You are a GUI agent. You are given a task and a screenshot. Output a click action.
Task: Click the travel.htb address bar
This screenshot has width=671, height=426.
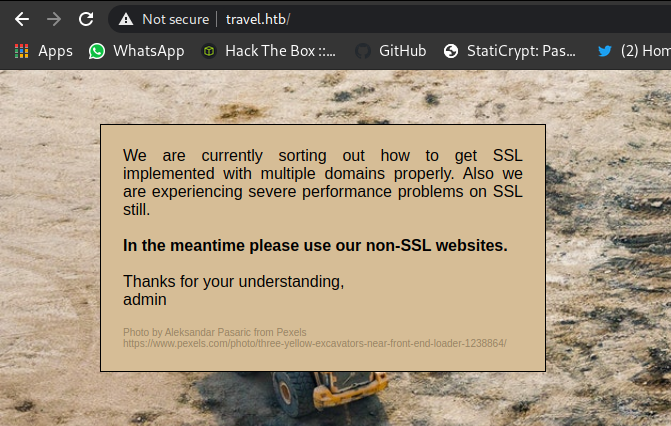[400, 19]
